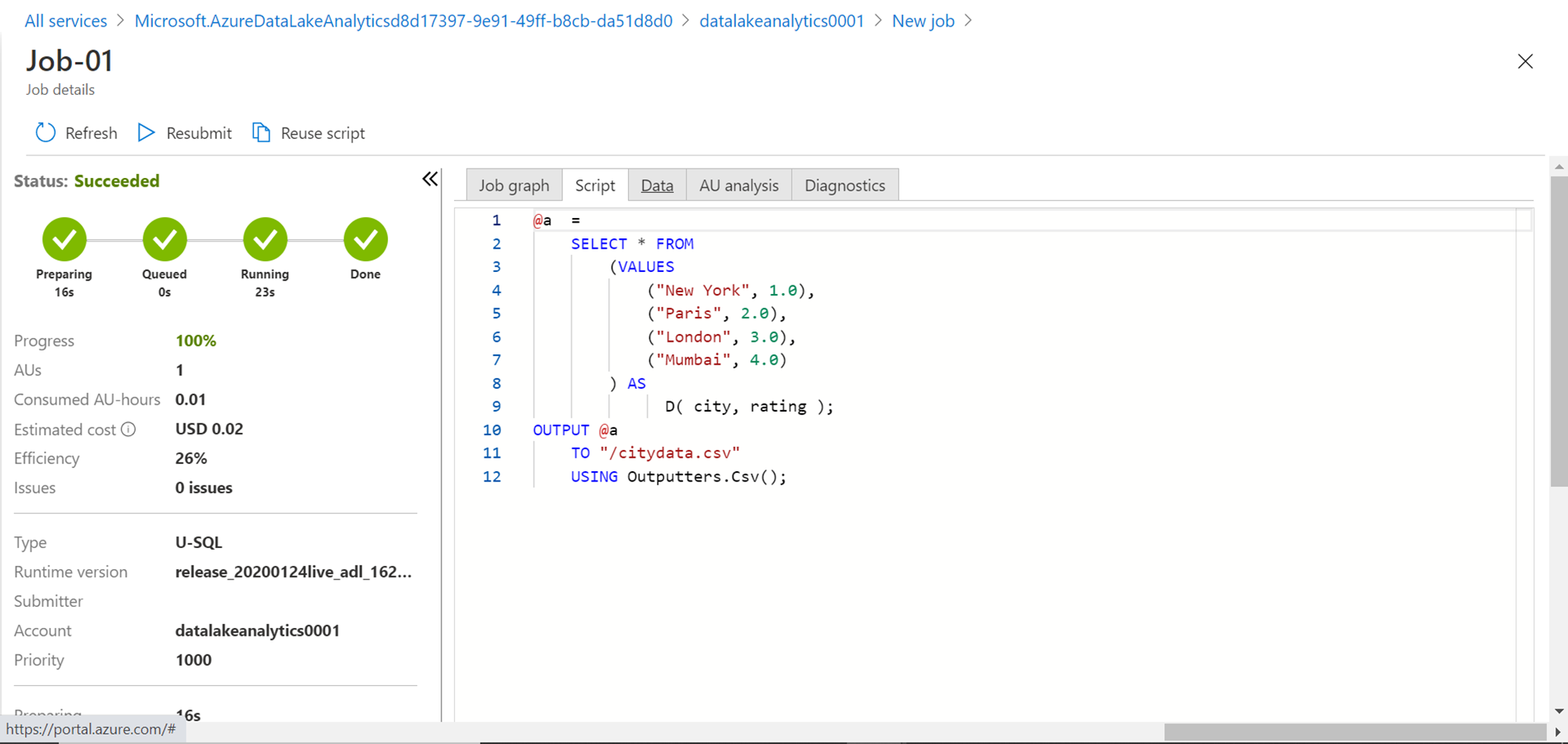Image resolution: width=1568 pixels, height=744 pixels.
Task: Click the Resubmit play icon
Action: point(146,132)
